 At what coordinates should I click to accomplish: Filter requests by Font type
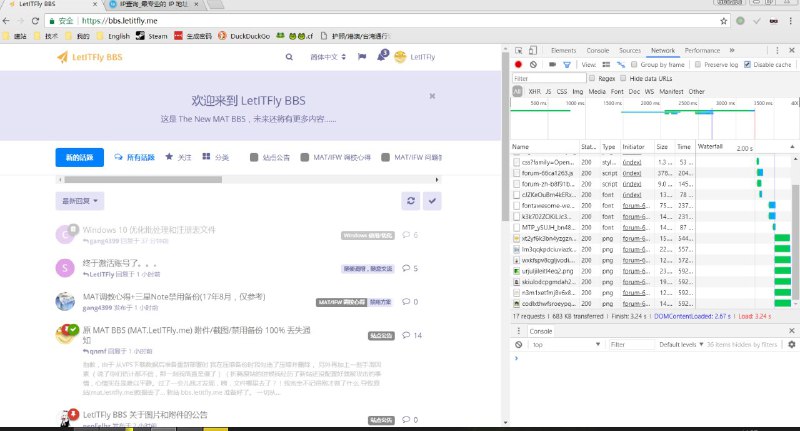click(x=617, y=92)
